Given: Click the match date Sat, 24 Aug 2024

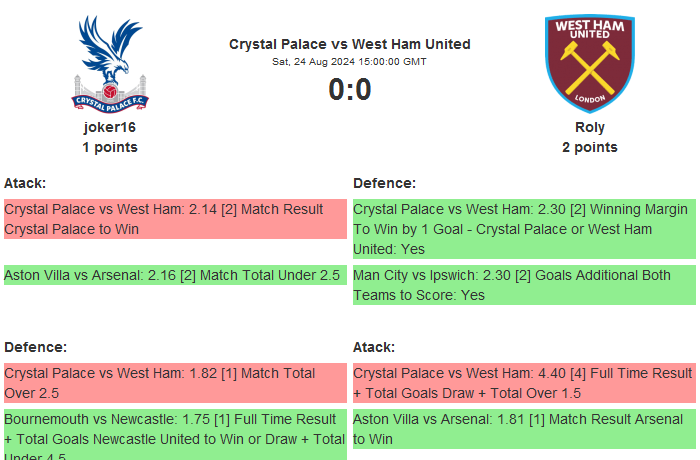Looking at the screenshot, I should pyautogui.click(x=350, y=62).
